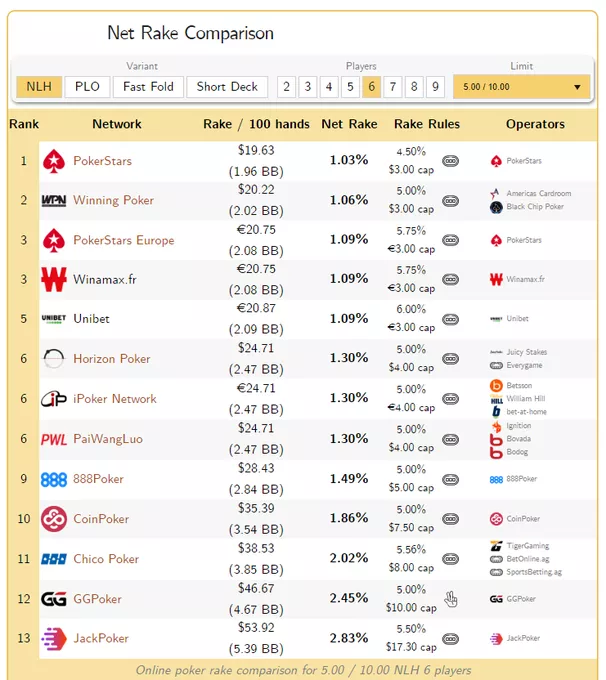Set players to 8
Viewport: 606px width, 680px height.
(x=414, y=87)
